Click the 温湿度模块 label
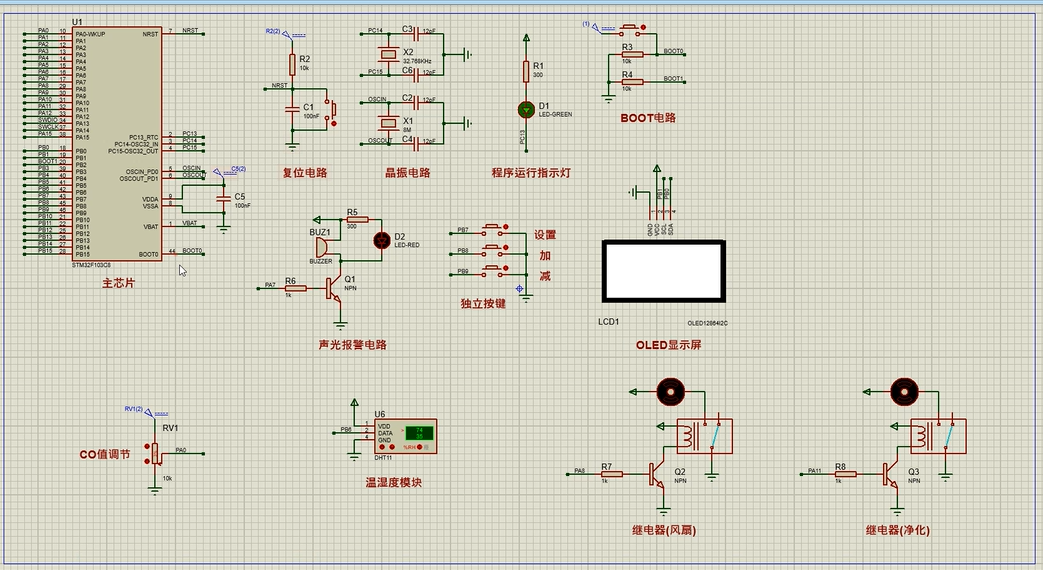This screenshot has width=1043, height=570. [x=393, y=482]
